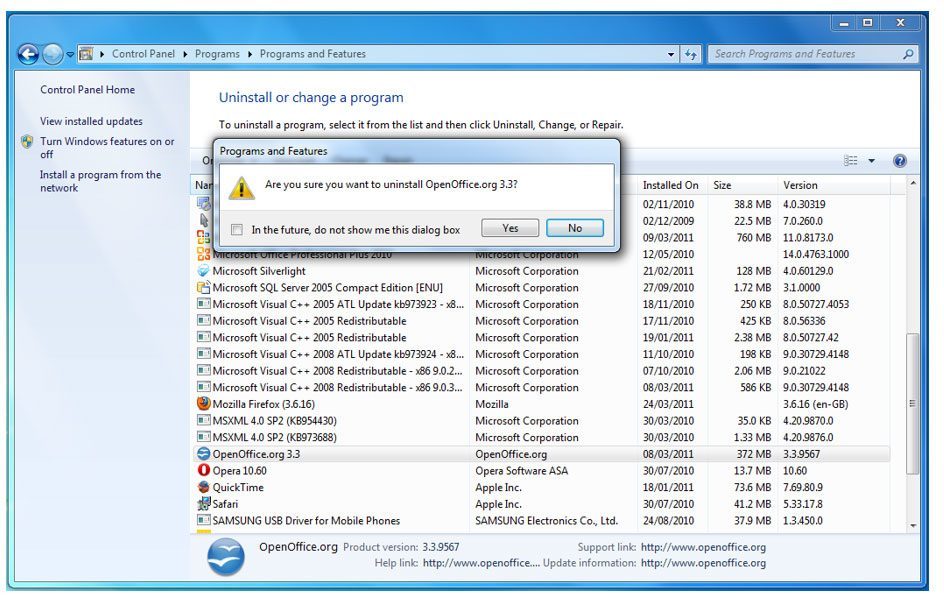Screen dimensions: 944x602
Task: Click the QuickTime icon
Action: point(203,487)
